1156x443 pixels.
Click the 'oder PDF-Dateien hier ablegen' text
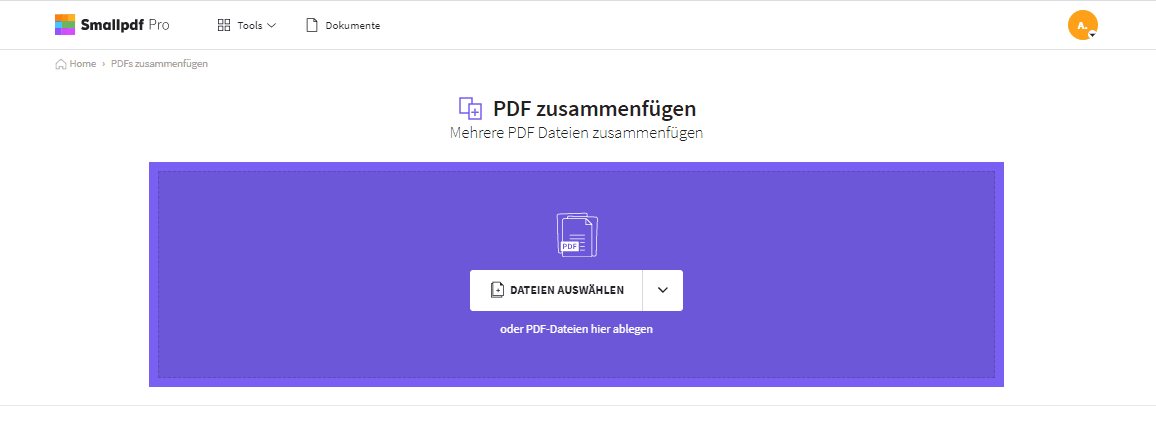tap(577, 329)
